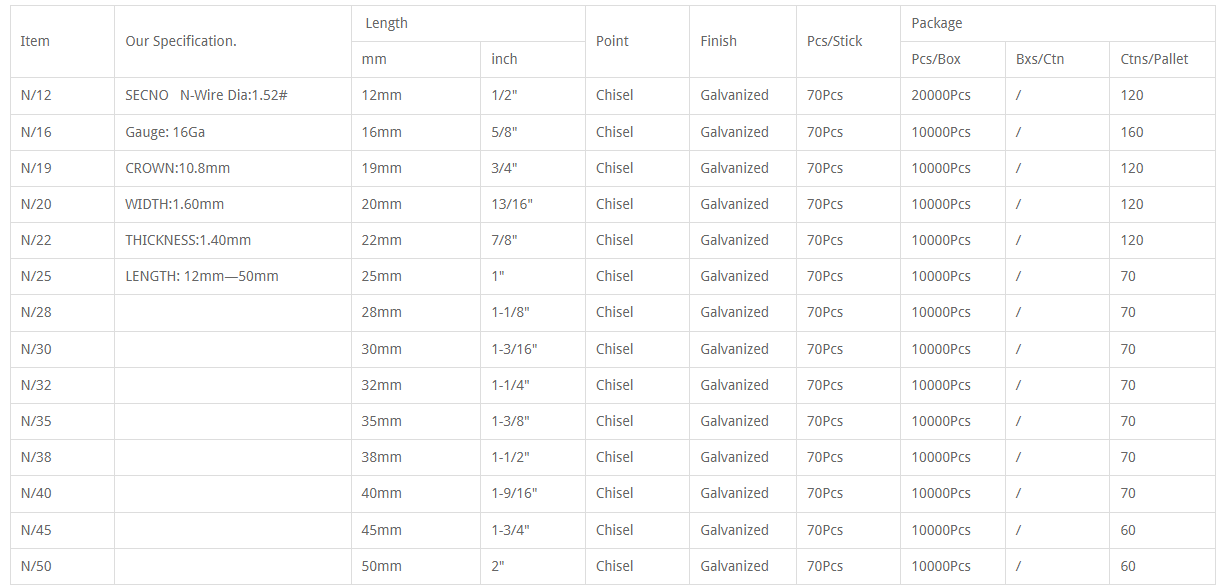Click the Length header cell
1228x586 pixels.
click(x=468, y=23)
